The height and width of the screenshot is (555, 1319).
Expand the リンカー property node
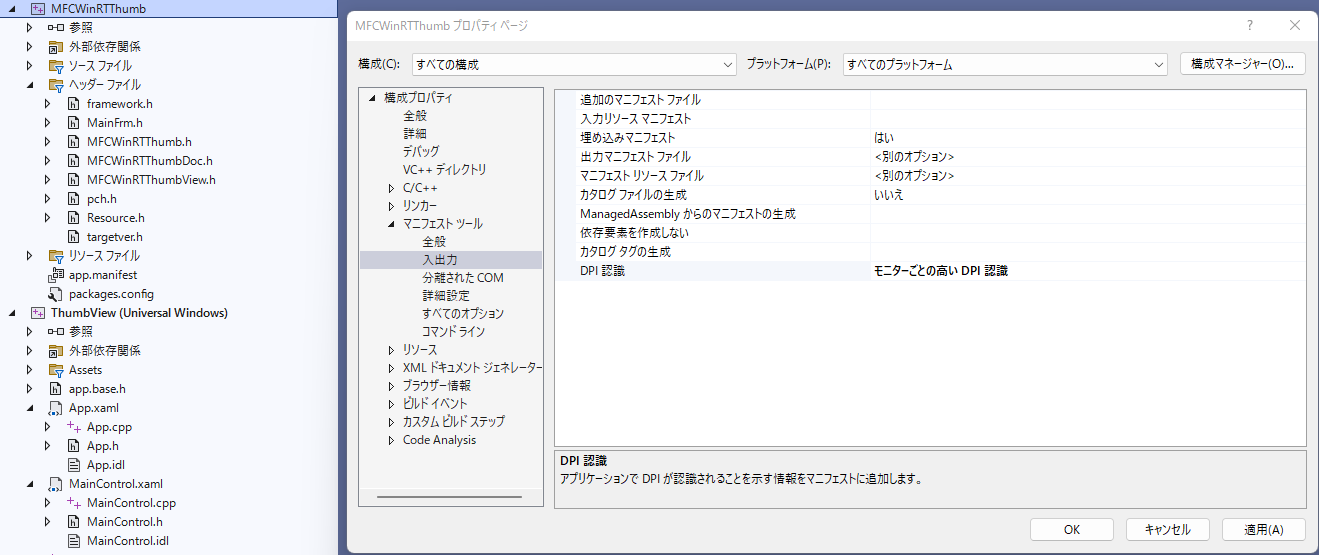point(391,206)
